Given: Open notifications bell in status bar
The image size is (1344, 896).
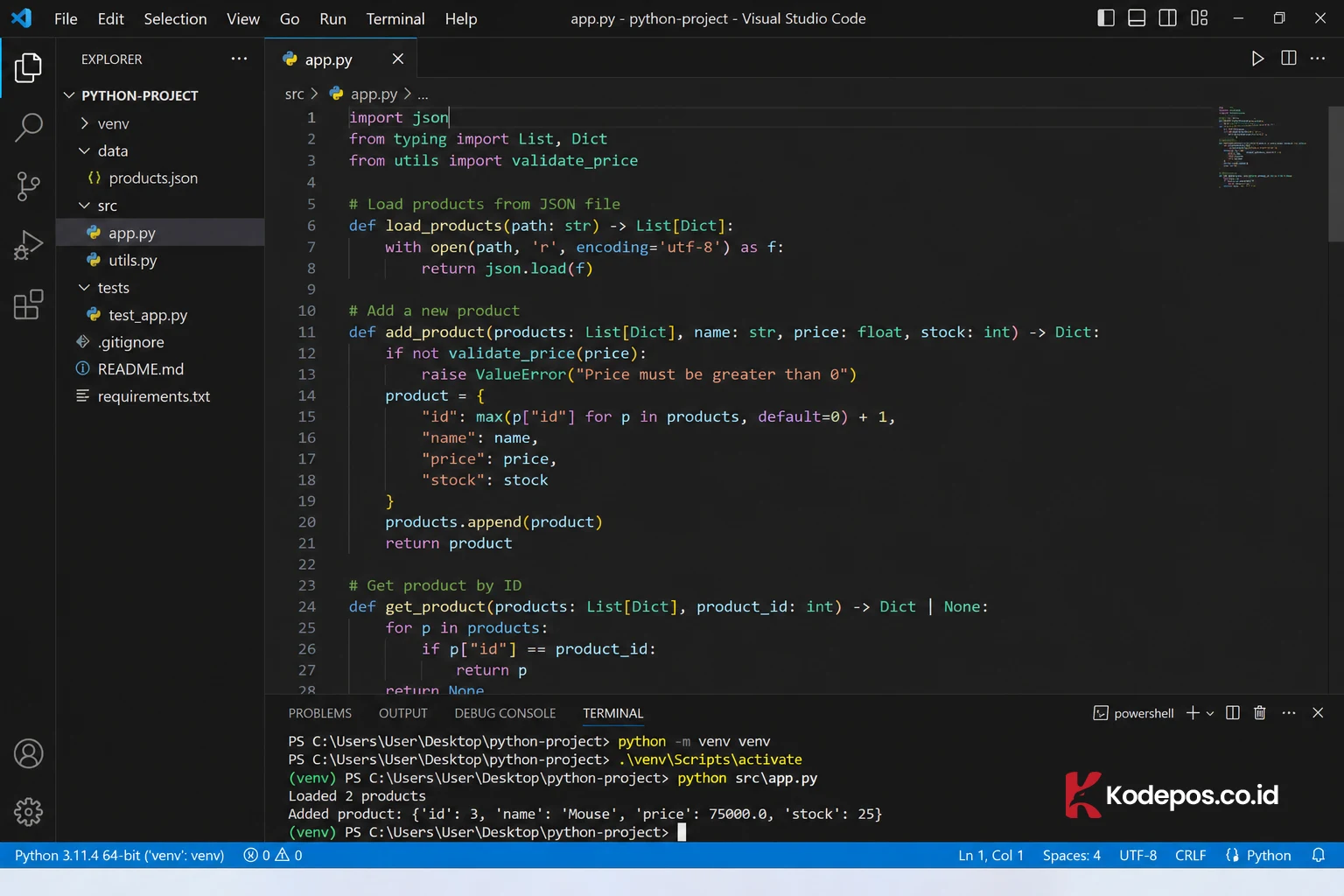Looking at the screenshot, I should pos(1319,855).
